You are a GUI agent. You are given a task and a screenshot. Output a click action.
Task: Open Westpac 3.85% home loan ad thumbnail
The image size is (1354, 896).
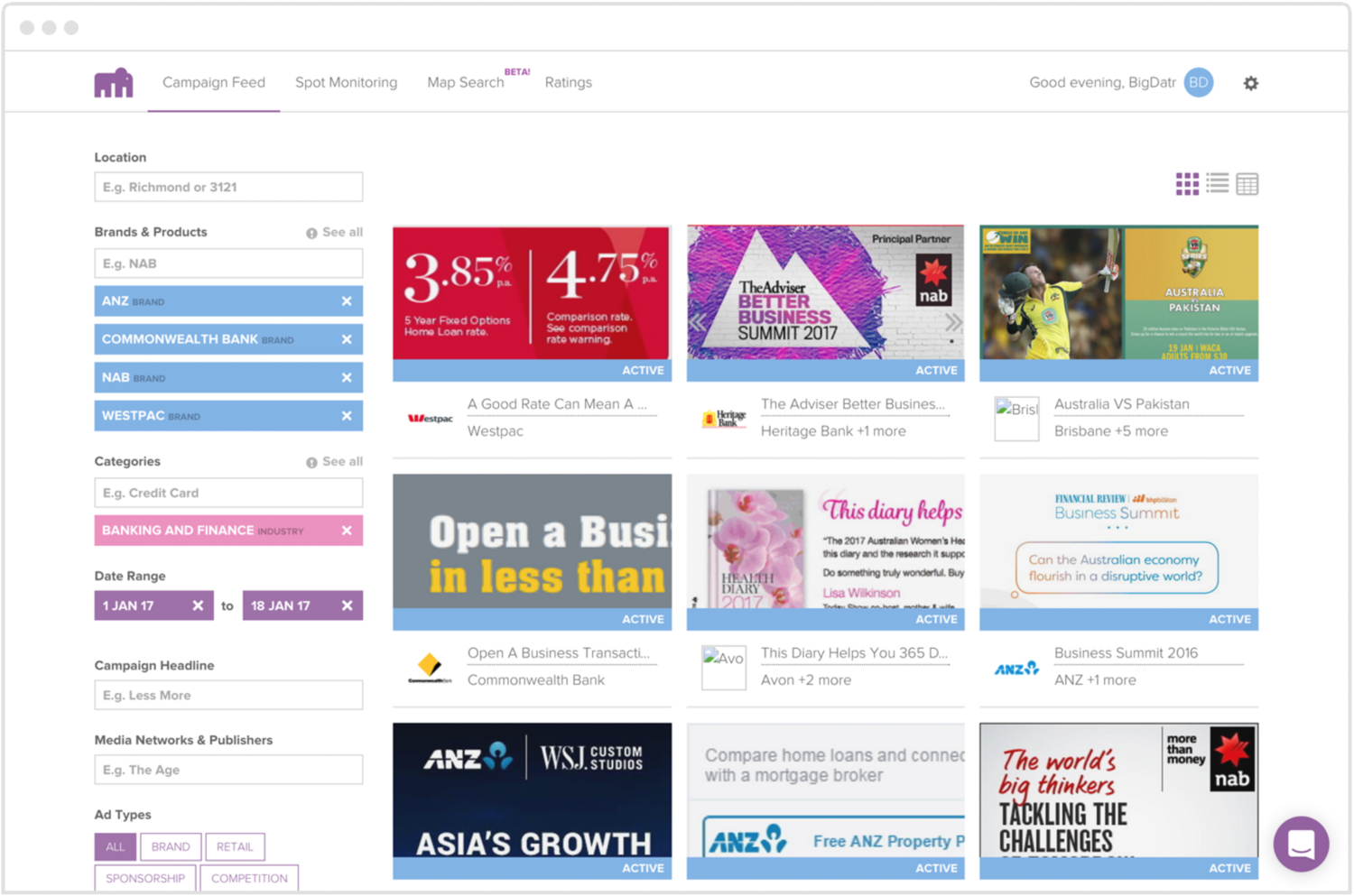click(532, 293)
